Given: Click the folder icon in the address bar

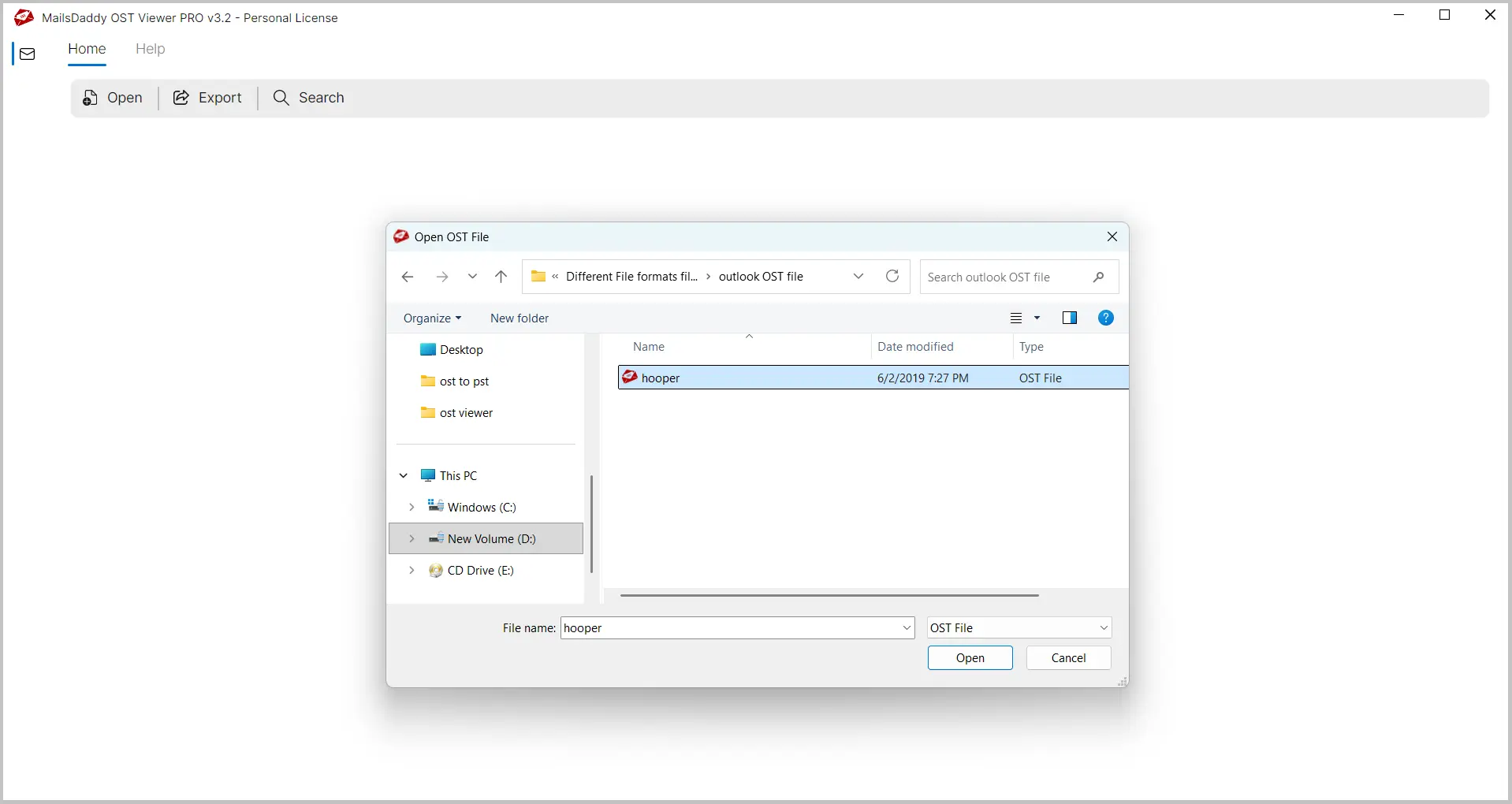Looking at the screenshot, I should (538, 277).
